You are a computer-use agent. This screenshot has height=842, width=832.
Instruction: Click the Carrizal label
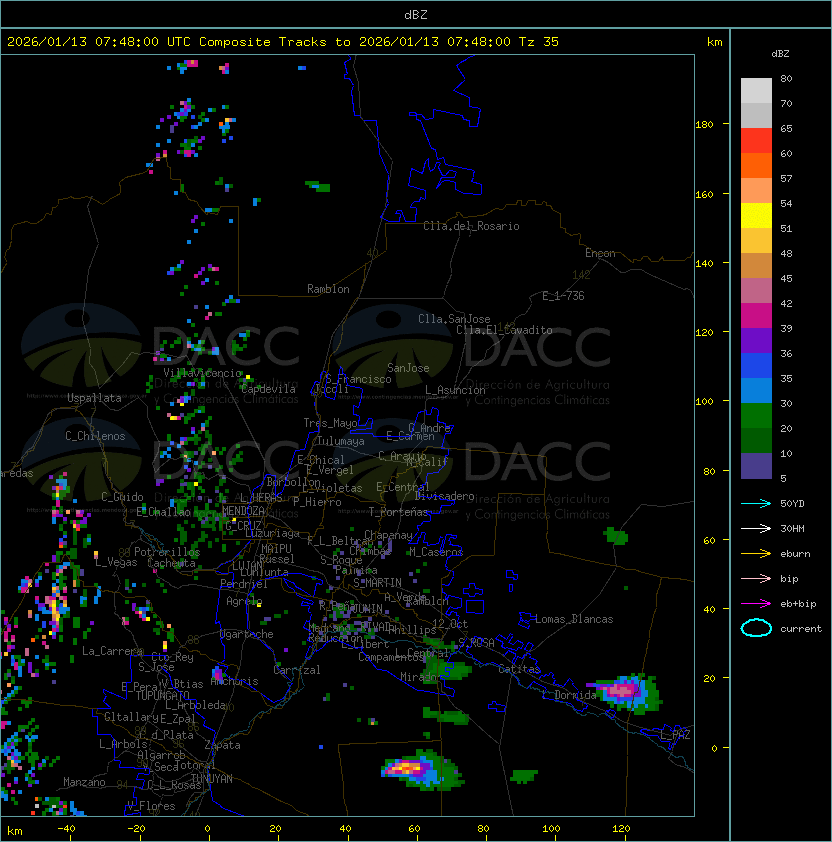pyautogui.click(x=297, y=670)
